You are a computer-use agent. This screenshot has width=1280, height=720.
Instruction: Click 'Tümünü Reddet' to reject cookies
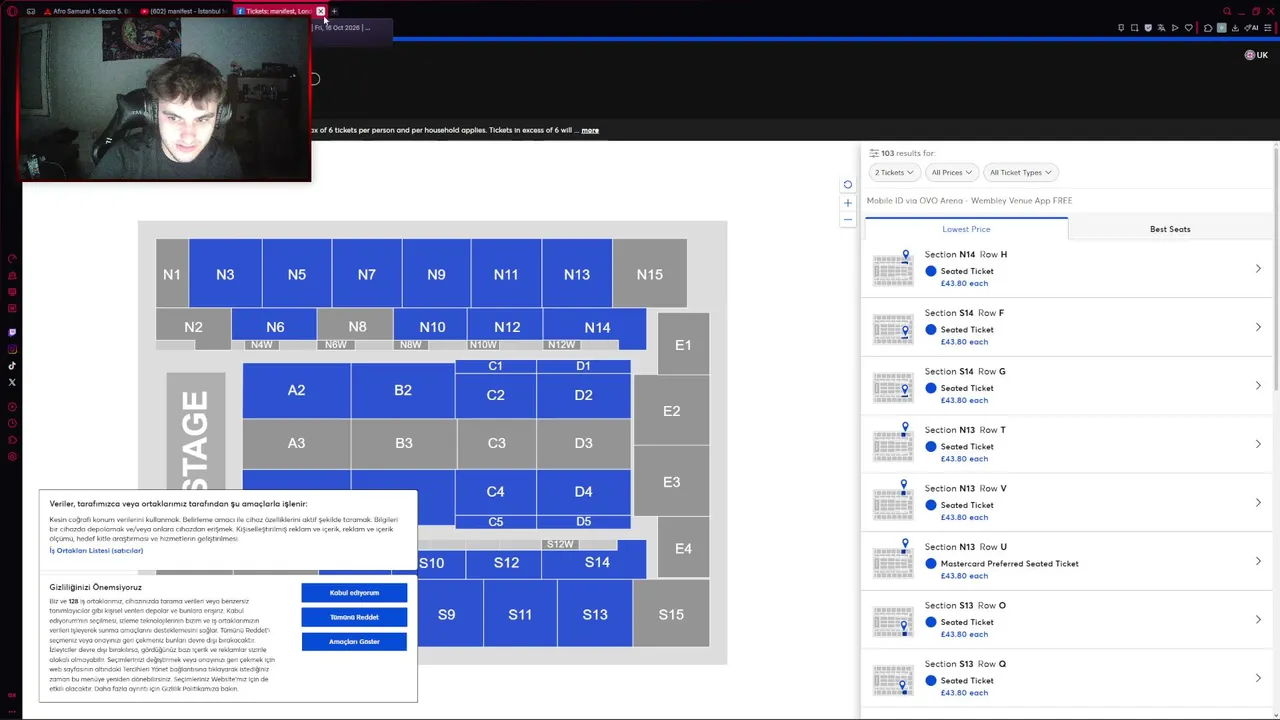coord(354,617)
